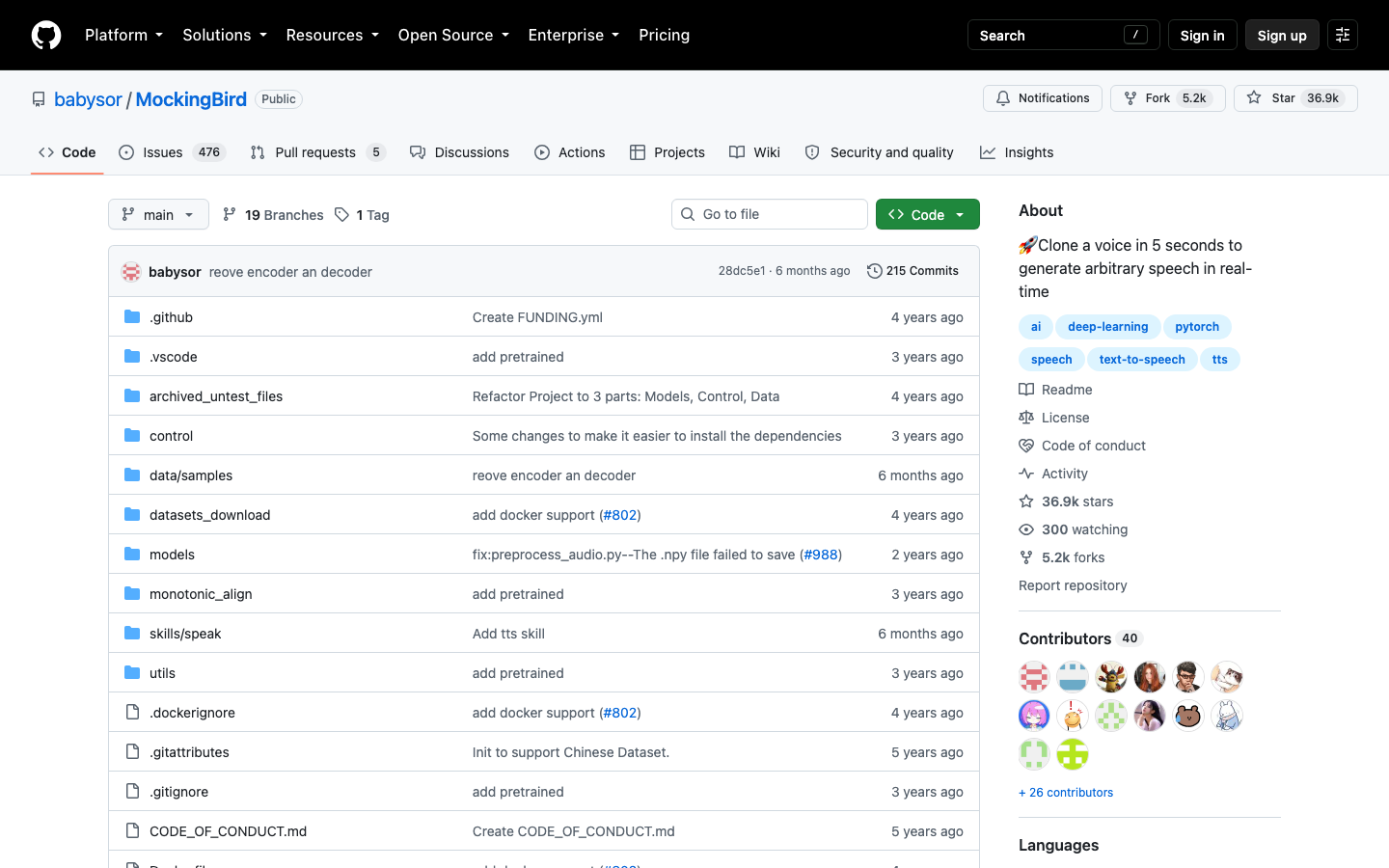Expand the Platform menu
The height and width of the screenshot is (868, 1389).
click(x=123, y=35)
